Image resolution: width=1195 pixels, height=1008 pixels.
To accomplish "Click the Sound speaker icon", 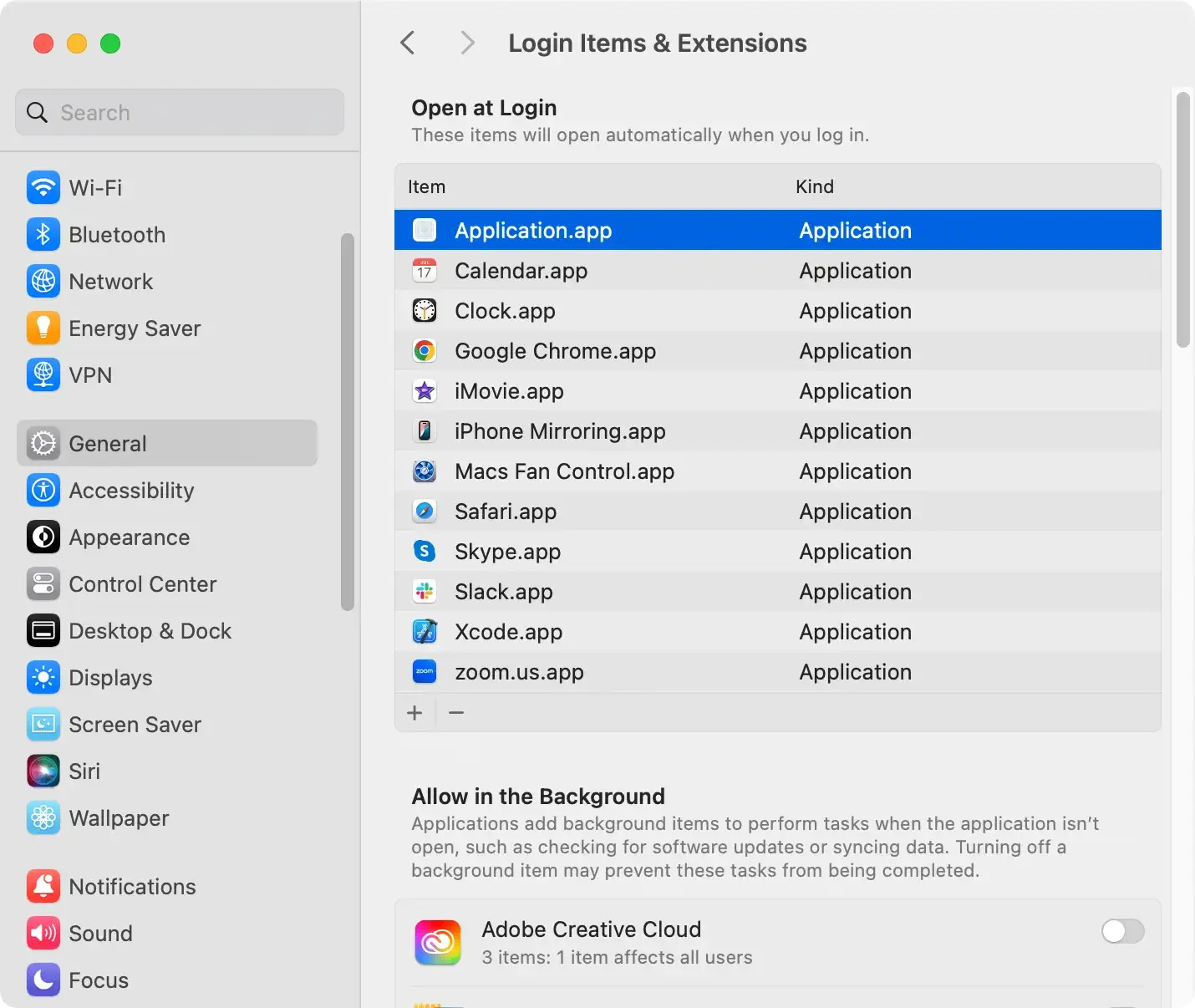I will click(43, 933).
